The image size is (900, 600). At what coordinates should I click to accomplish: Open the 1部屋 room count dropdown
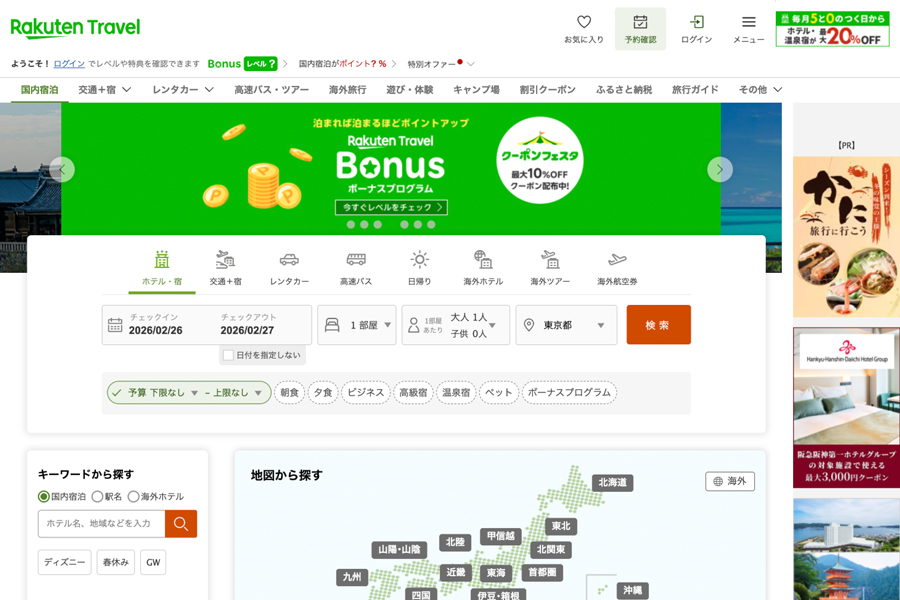tap(357, 325)
